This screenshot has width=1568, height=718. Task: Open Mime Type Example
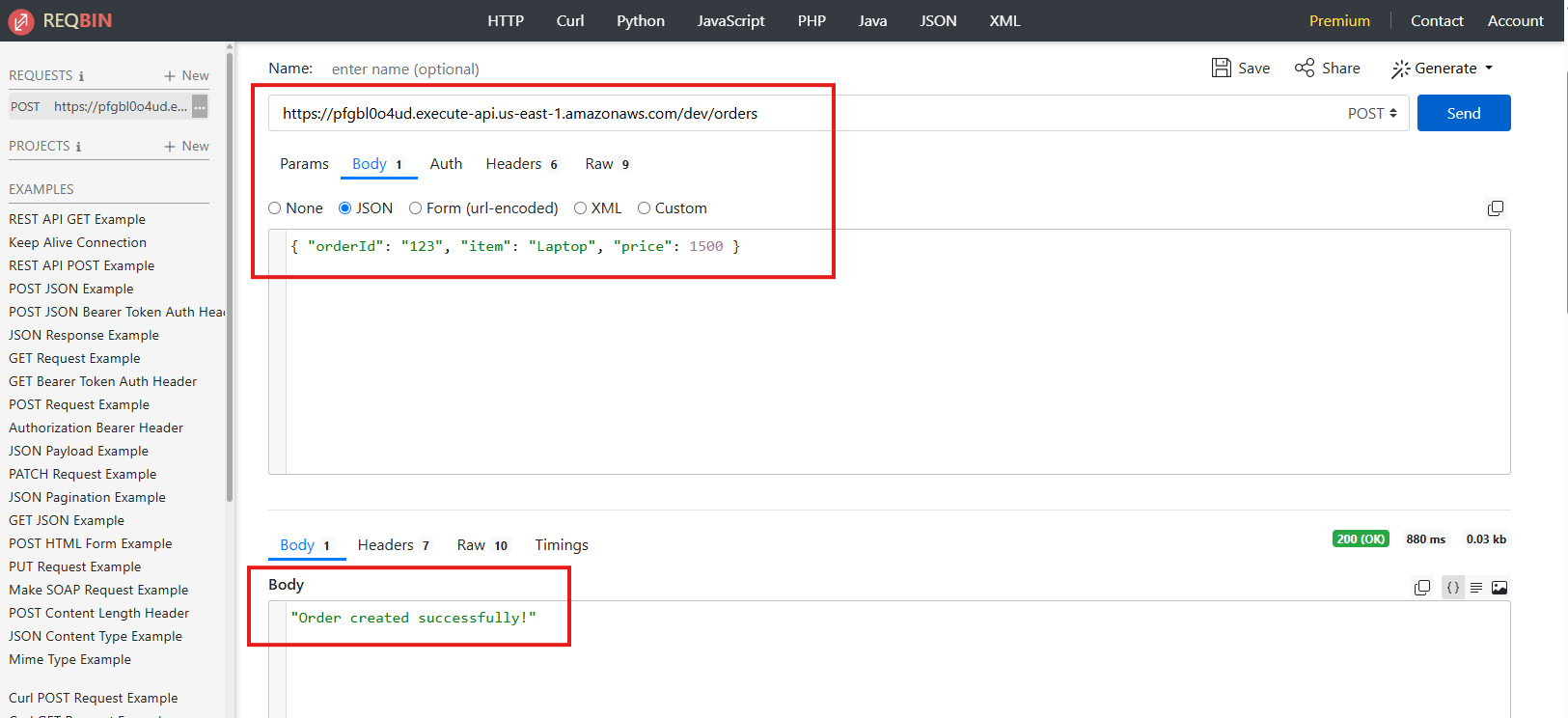pyautogui.click(x=70, y=660)
